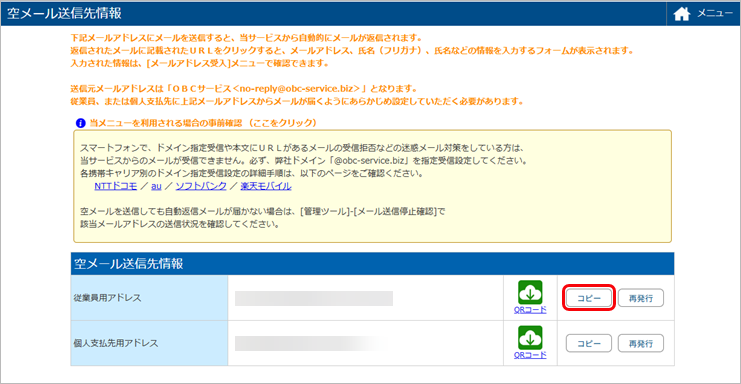Click QRコード link in 従業員用アドレス row
This screenshot has width=741, height=384.
point(530,310)
